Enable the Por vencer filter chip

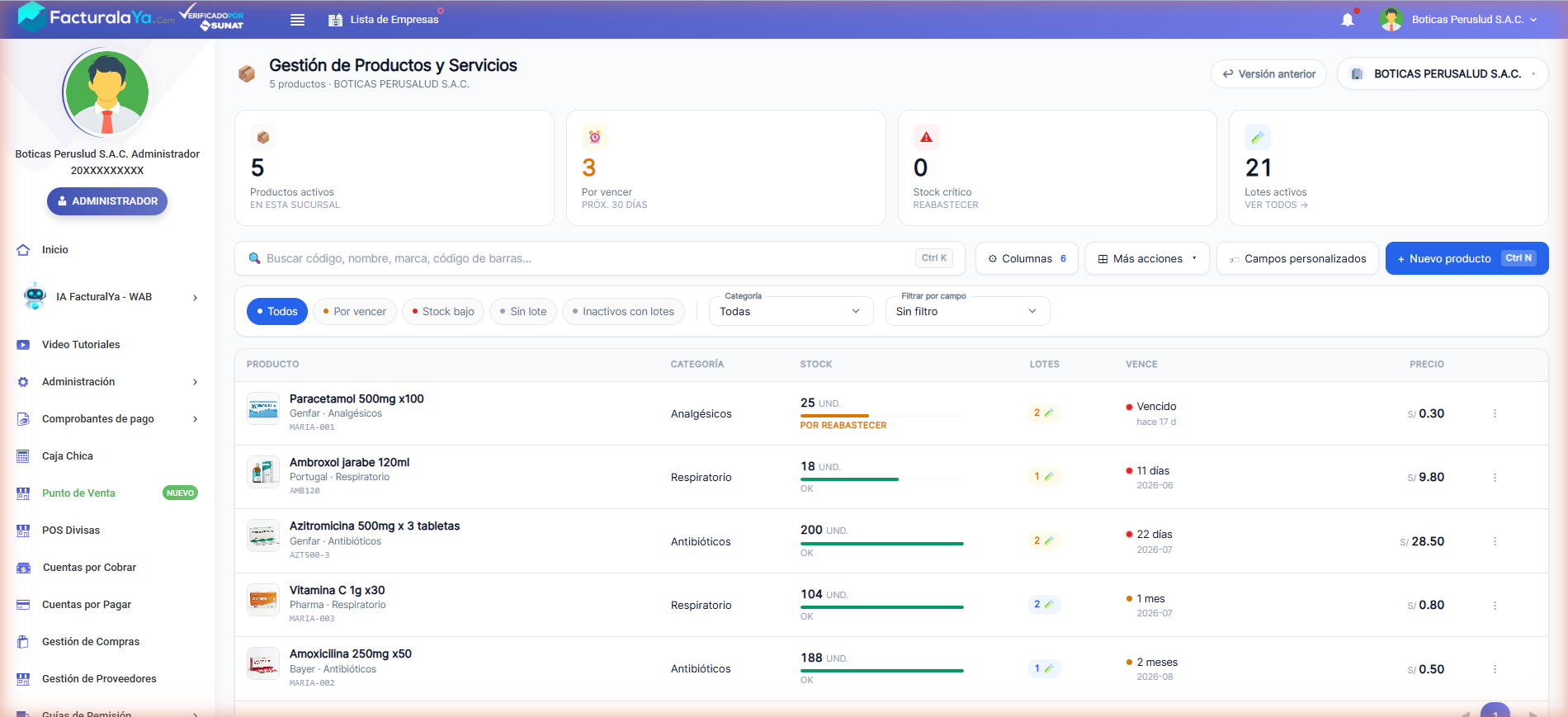[x=355, y=311]
